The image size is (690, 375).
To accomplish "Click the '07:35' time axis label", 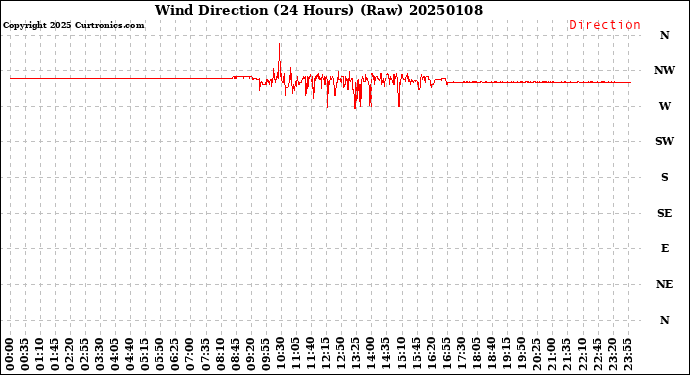I will (205, 354).
